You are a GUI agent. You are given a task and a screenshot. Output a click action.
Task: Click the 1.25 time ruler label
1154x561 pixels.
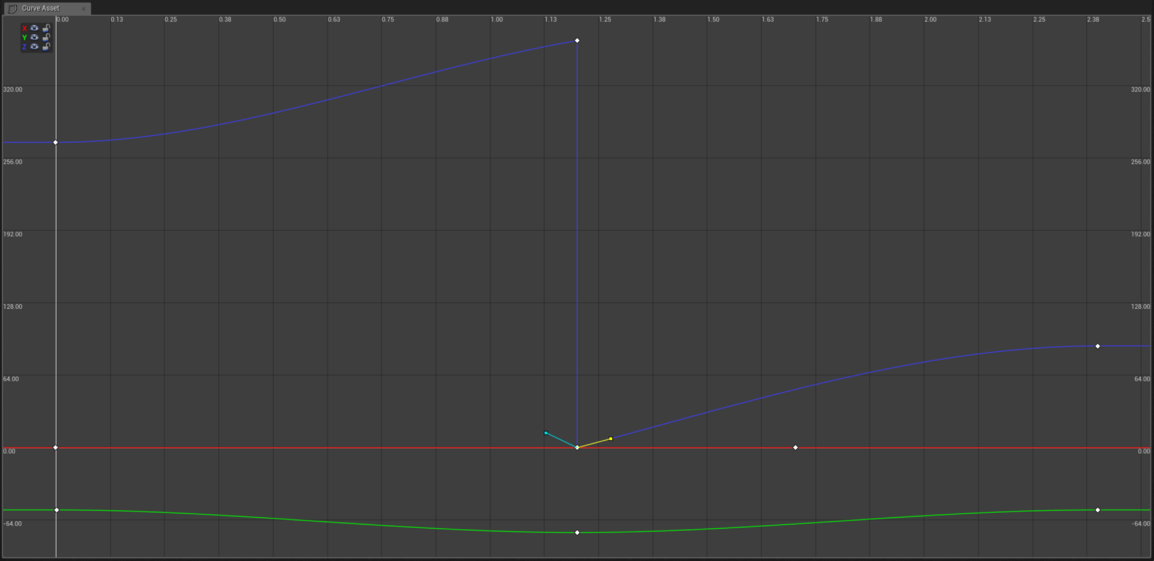[x=605, y=20]
